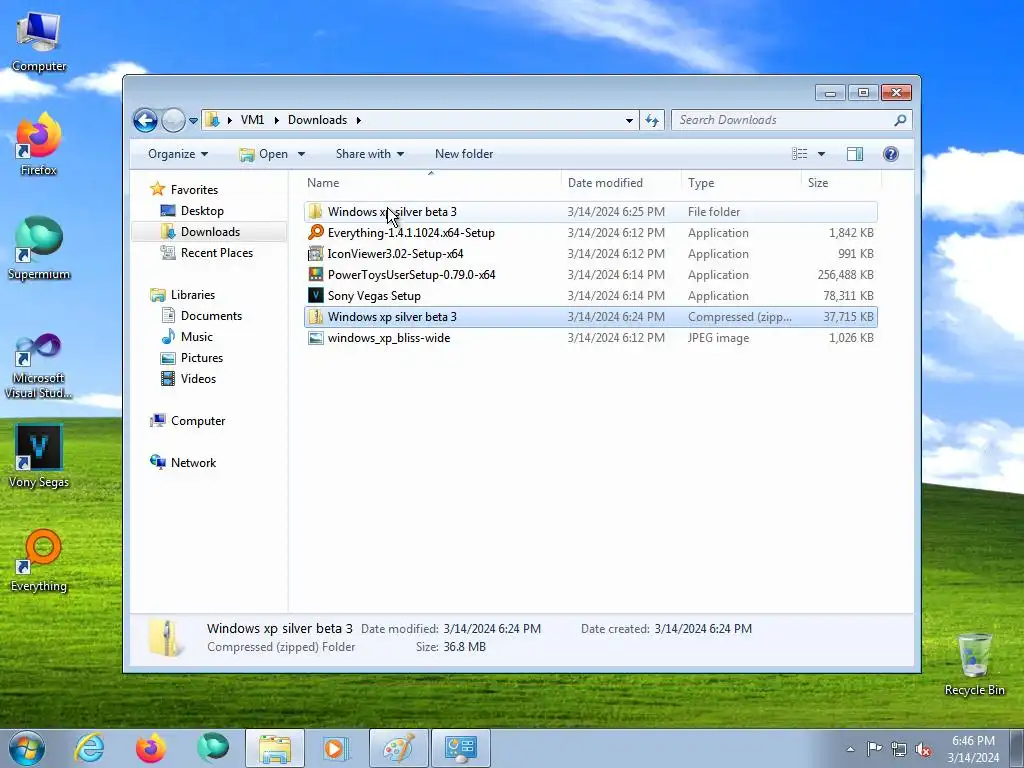Open the Windows Start orb
The image size is (1024, 768).
click(27, 748)
